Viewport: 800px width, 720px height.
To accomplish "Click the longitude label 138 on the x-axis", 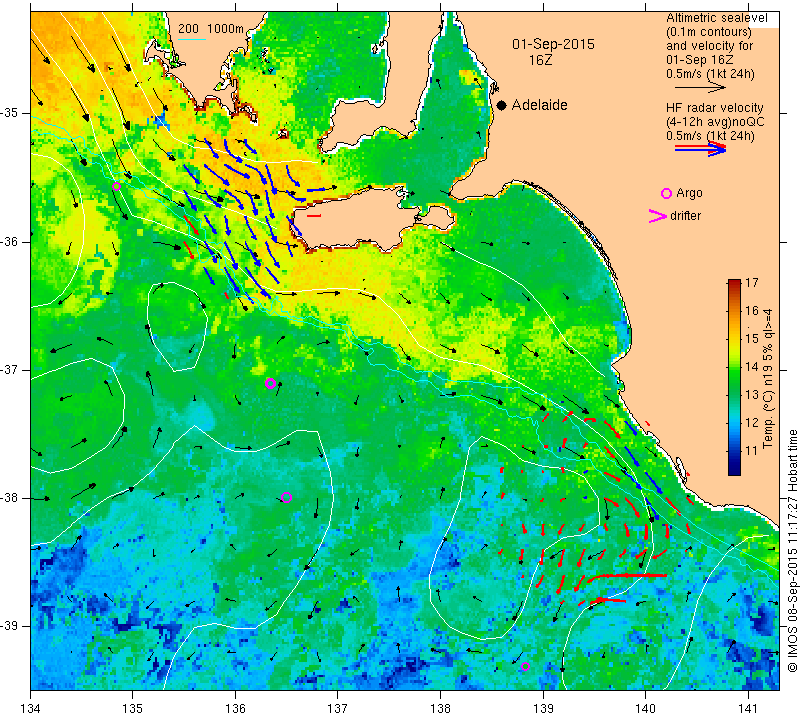I will point(440,708).
